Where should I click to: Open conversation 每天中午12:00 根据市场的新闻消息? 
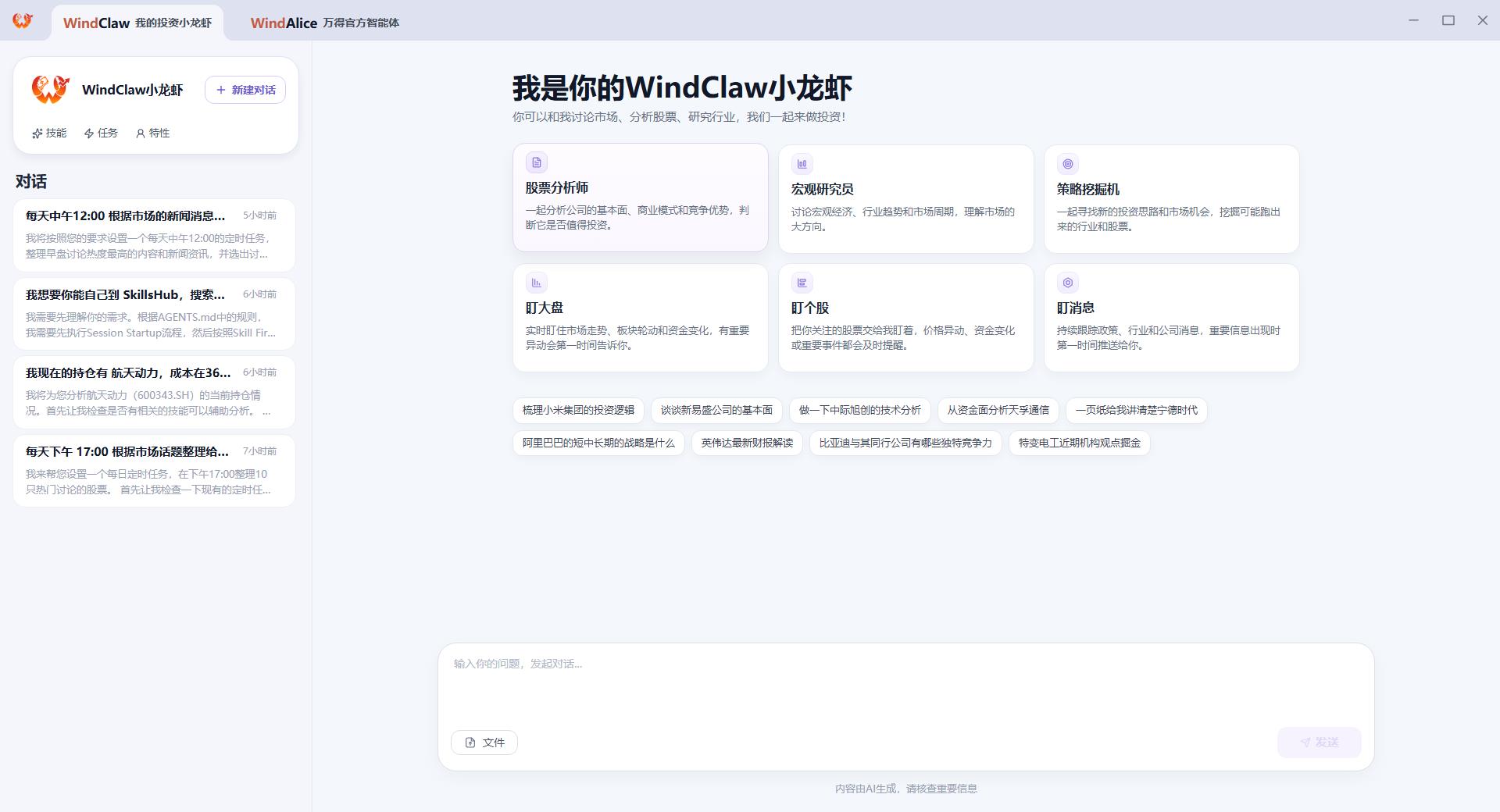(x=154, y=235)
